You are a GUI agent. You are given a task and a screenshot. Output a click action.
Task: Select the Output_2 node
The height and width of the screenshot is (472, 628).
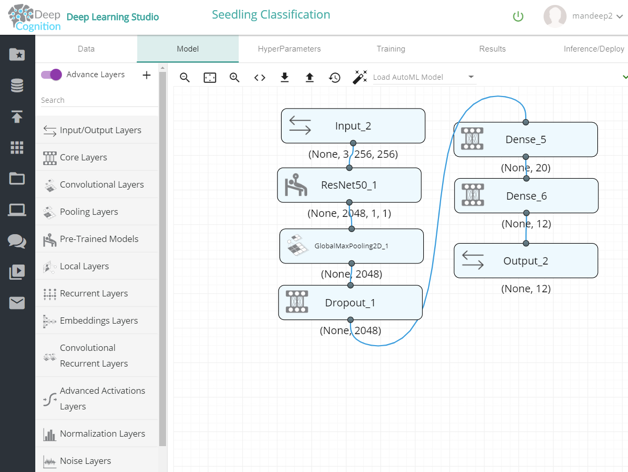pyautogui.click(x=526, y=261)
